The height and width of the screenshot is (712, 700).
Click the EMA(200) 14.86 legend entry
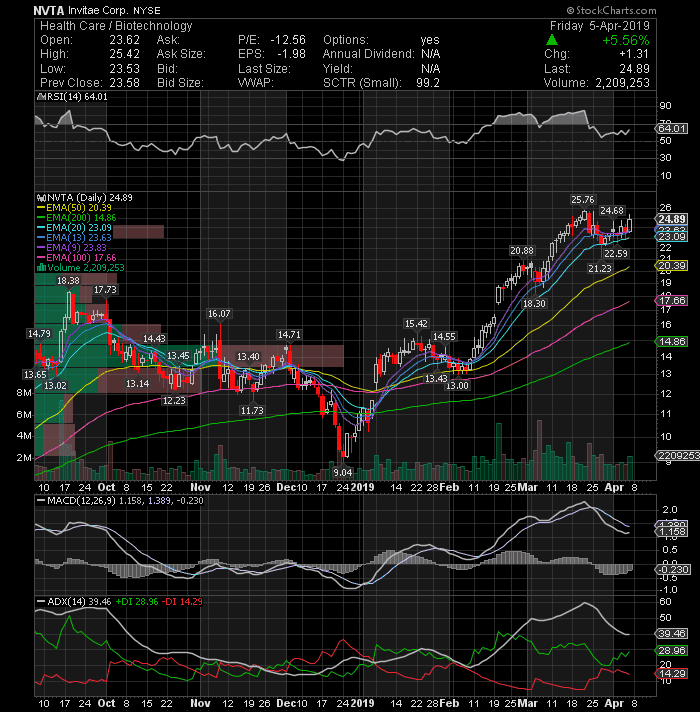point(77,218)
